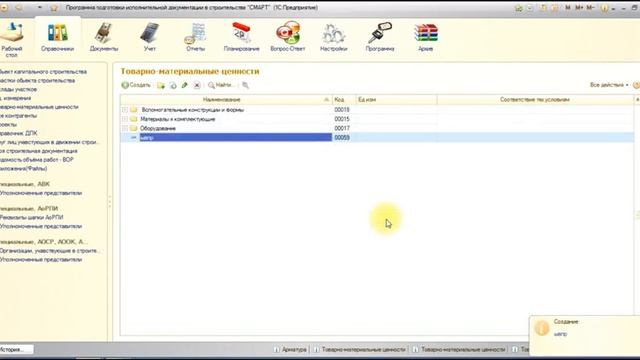The width and height of the screenshot is (640, 360).
Task: Open Справочник ДПК link
Action: pyautogui.click(x=19, y=133)
